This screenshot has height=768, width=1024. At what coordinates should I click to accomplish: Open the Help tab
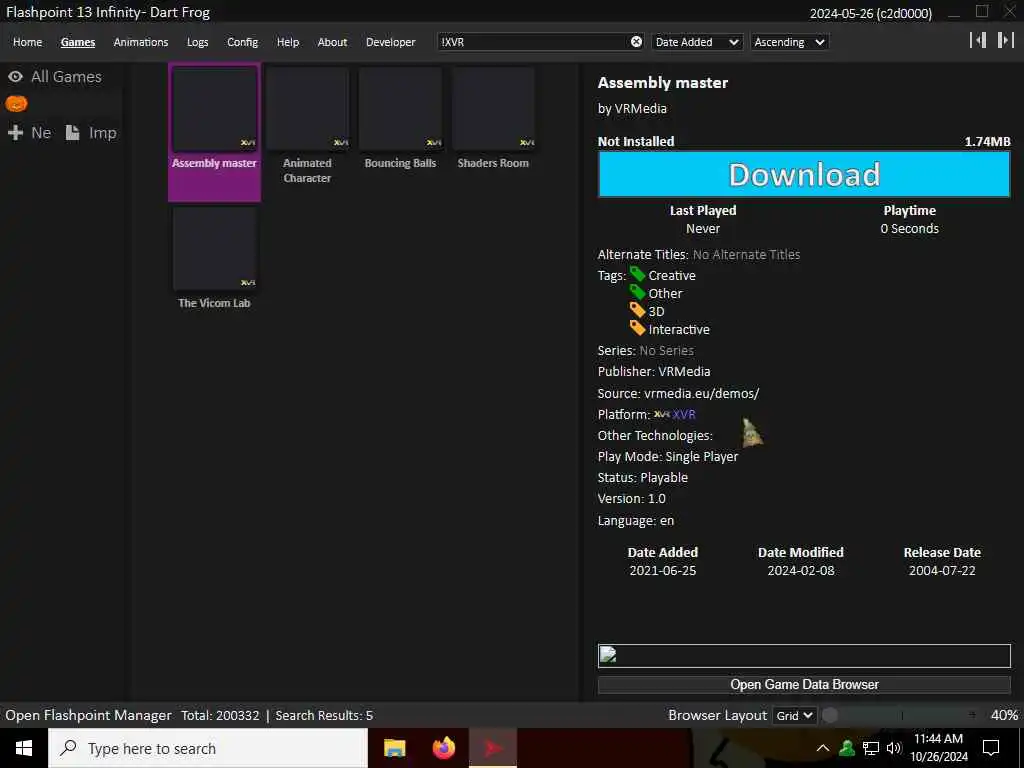287,42
